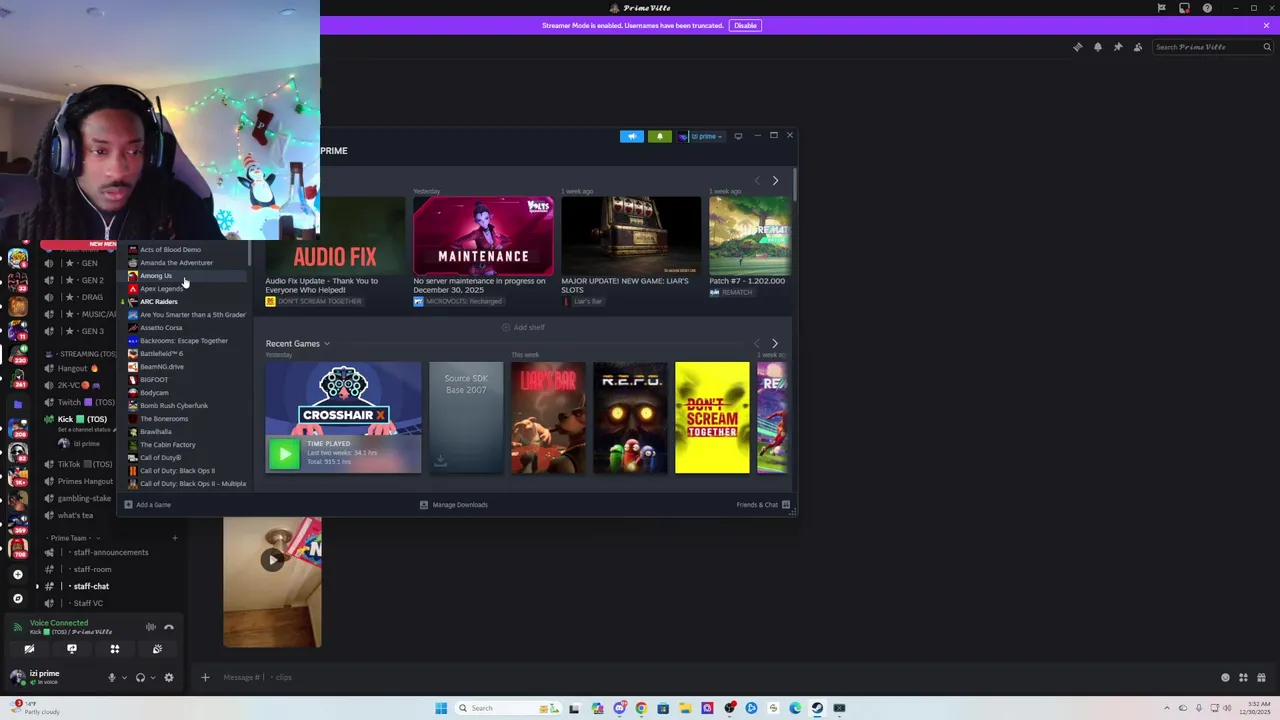
Task: Click attachment plus button in message bar
Action: (205, 677)
